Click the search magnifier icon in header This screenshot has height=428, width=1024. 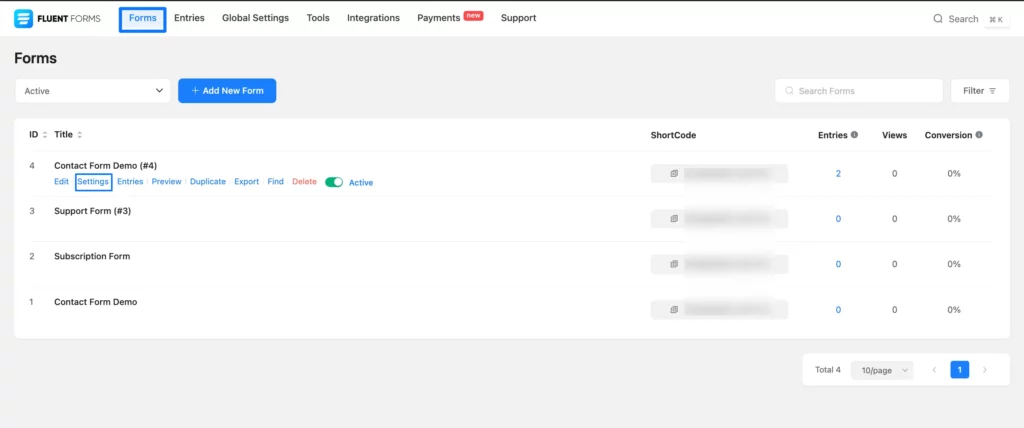coord(937,18)
